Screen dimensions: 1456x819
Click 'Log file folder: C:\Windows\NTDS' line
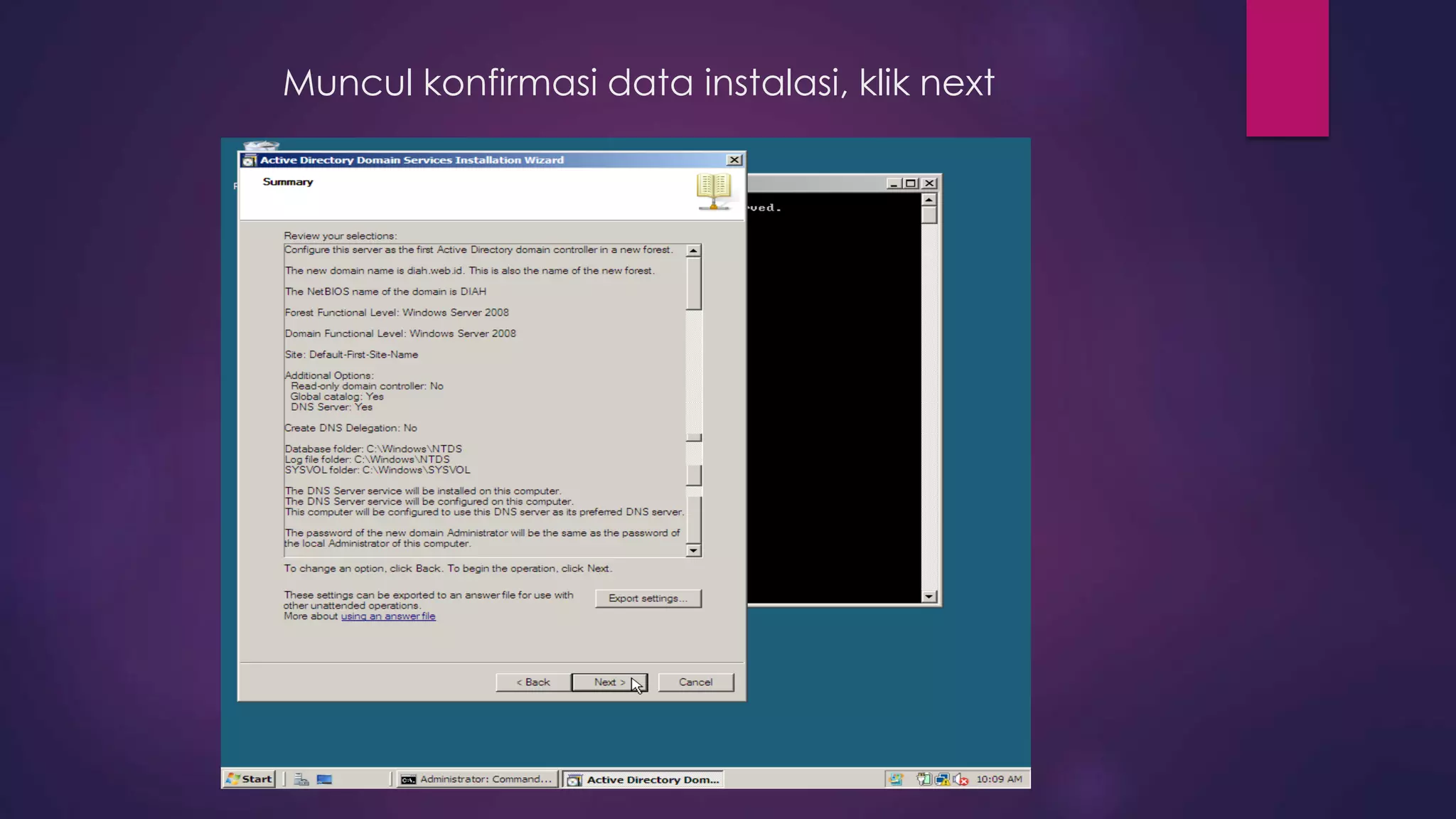coord(367,460)
